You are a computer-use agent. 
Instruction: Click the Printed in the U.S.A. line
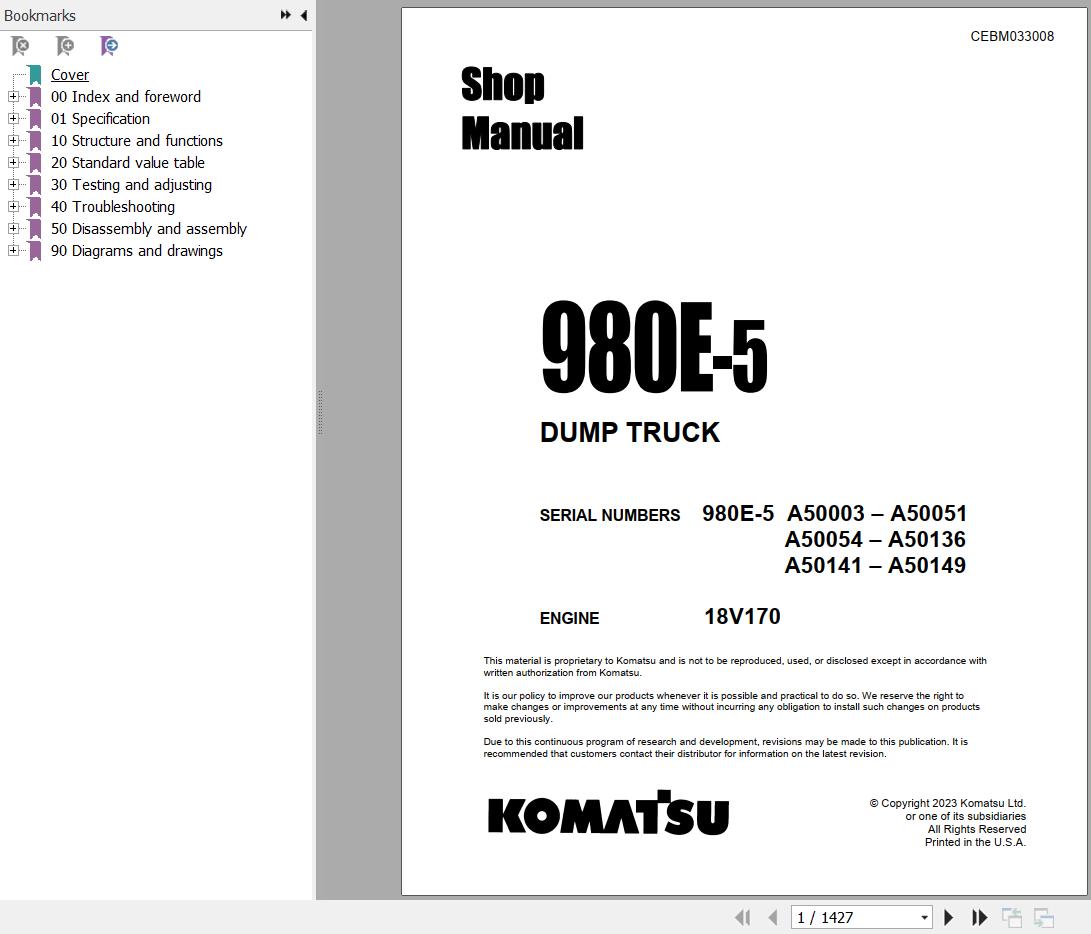[x=975, y=842]
